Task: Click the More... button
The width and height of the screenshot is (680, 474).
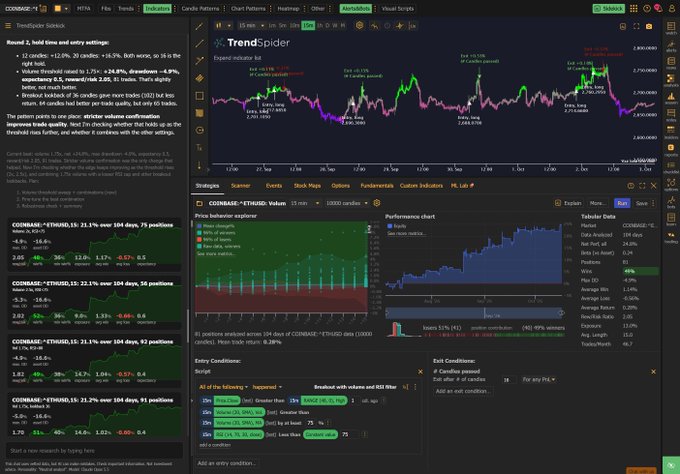Action: point(597,203)
